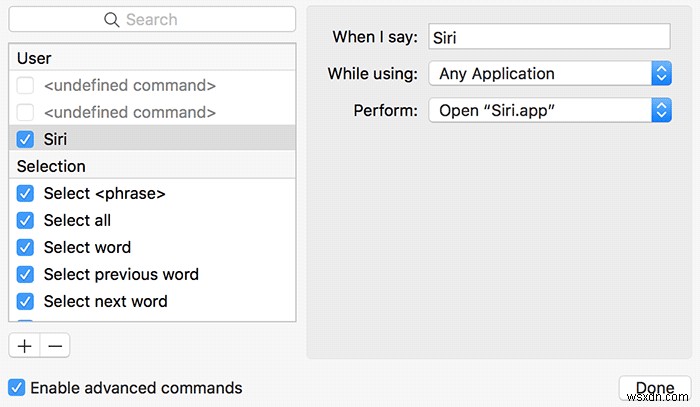This screenshot has width=700, height=407.
Task: Open the While using Any Application dropdown
Action: pos(550,74)
